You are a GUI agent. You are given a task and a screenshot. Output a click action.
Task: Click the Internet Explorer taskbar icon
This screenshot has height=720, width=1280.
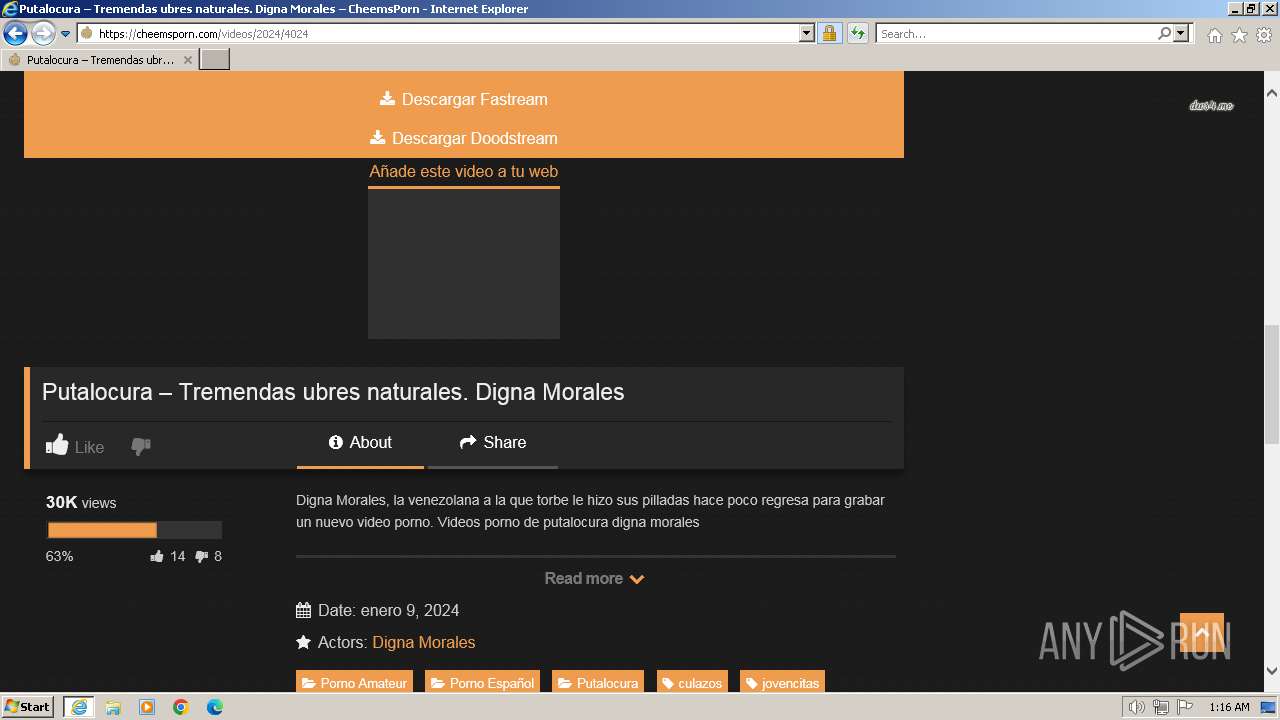(x=78, y=707)
